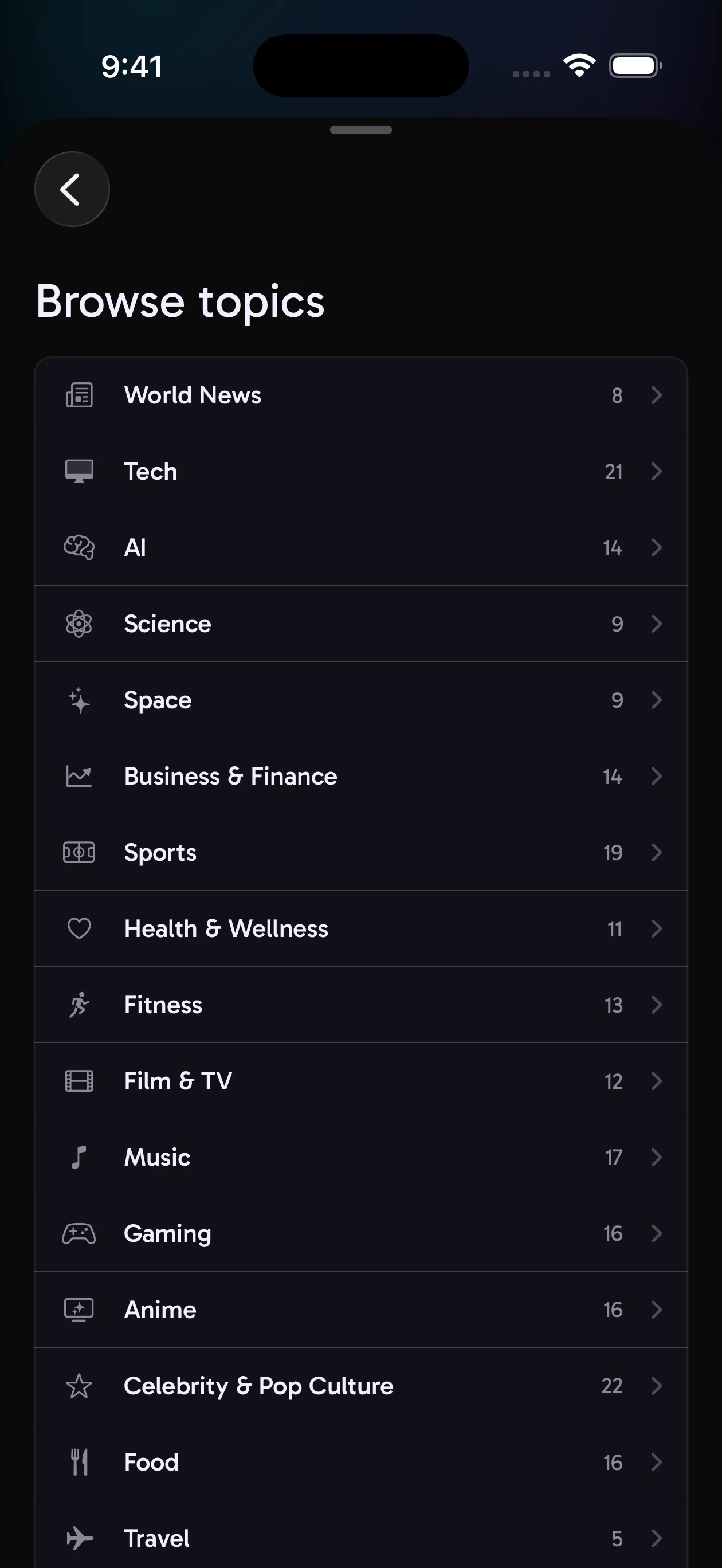This screenshot has width=722, height=1568.
Task: Click the World News newspaper icon
Action: pyautogui.click(x=79, y=395)
